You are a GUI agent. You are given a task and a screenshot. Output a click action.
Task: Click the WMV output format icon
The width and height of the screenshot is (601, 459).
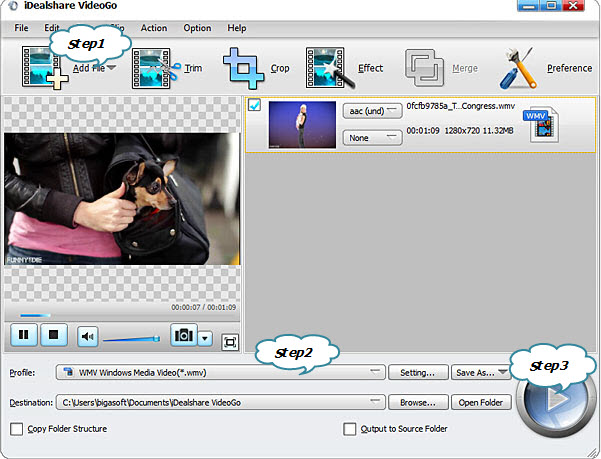[541, 125]
